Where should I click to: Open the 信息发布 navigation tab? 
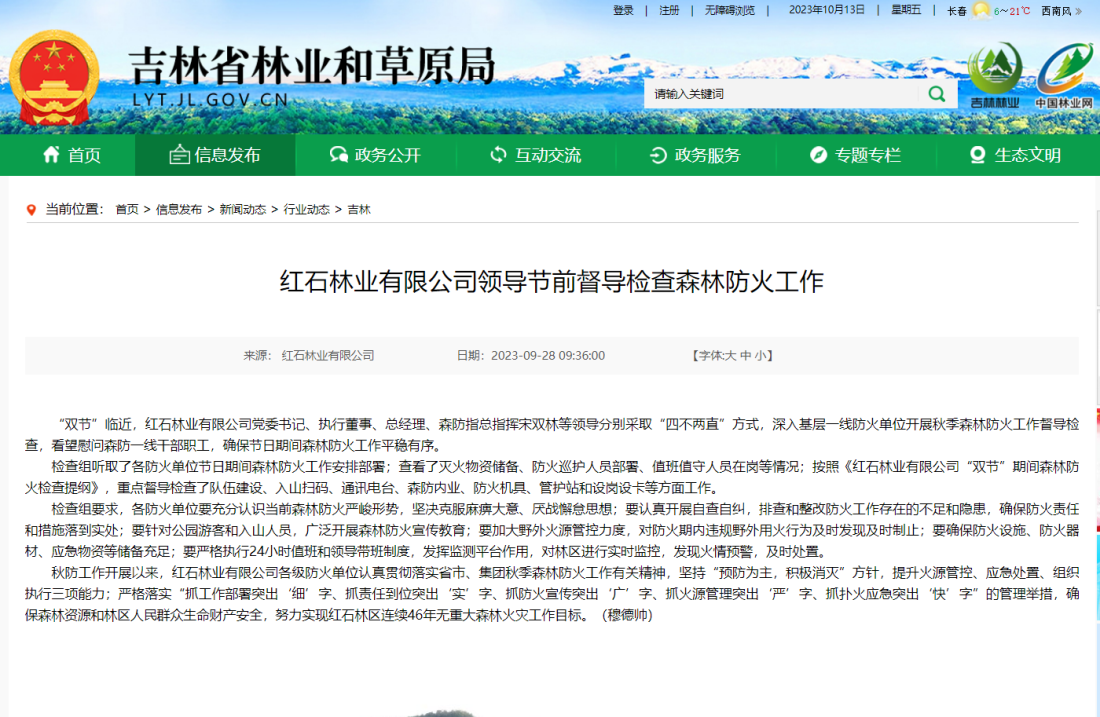point(215,155)
